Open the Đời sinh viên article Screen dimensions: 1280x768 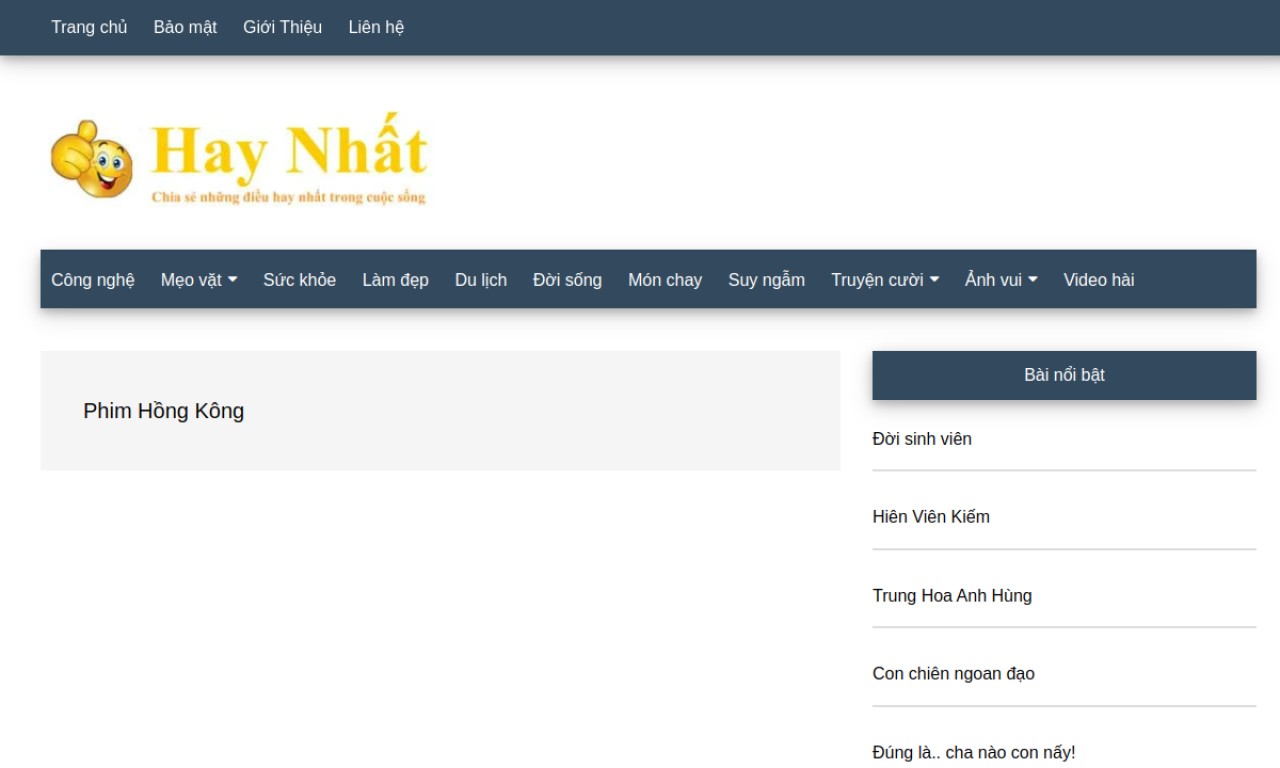[922, 439]
